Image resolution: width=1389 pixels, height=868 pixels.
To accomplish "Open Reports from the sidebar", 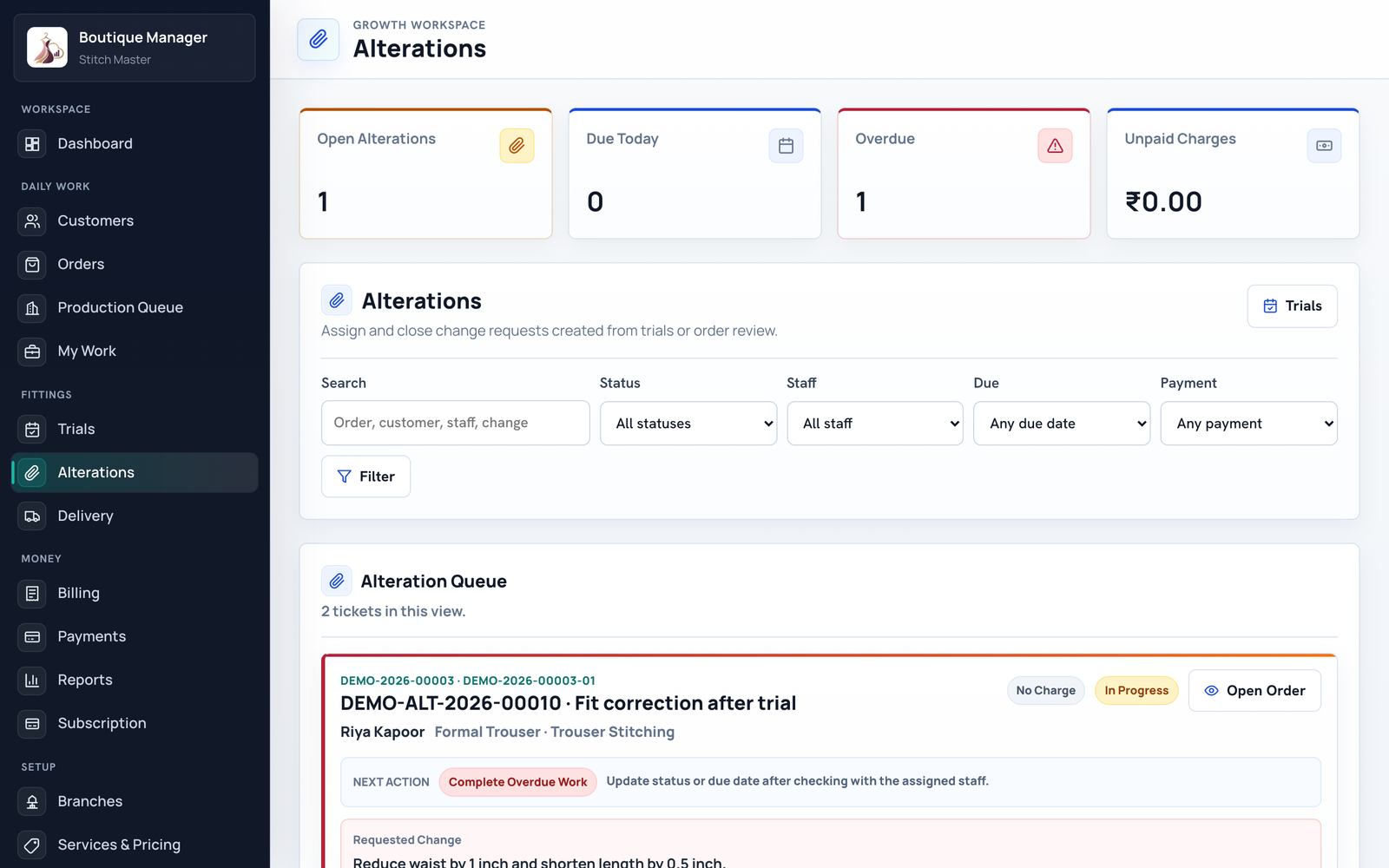I will pos(135,681).
